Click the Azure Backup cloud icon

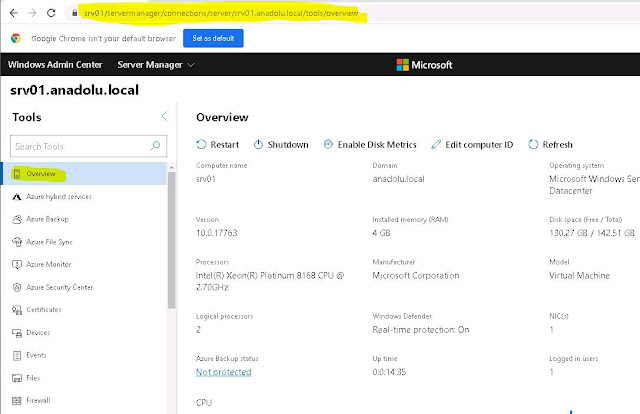(x=17, y=220)
